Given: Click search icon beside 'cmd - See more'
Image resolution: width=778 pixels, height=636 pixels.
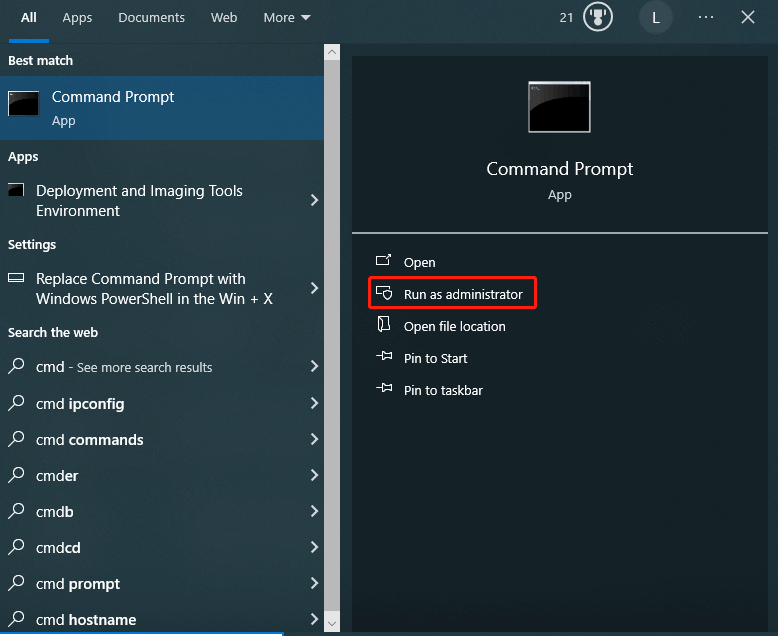Looking at the screenshot, I should [x=16, y=366].
